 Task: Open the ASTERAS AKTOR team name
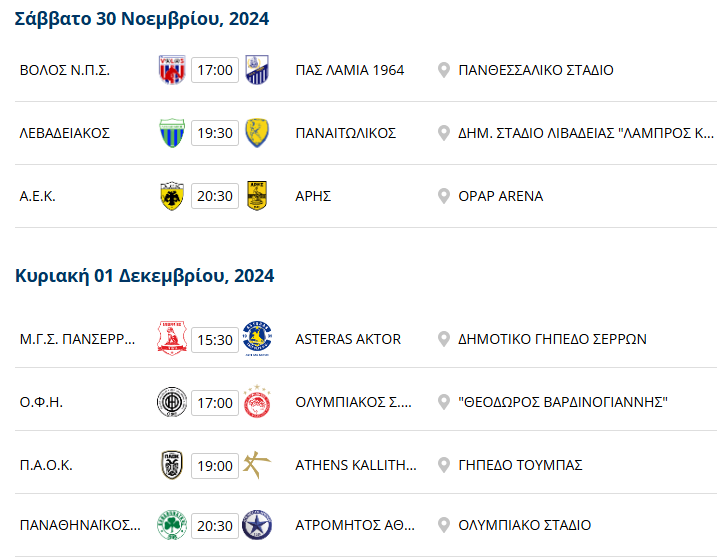pos(348,339)
